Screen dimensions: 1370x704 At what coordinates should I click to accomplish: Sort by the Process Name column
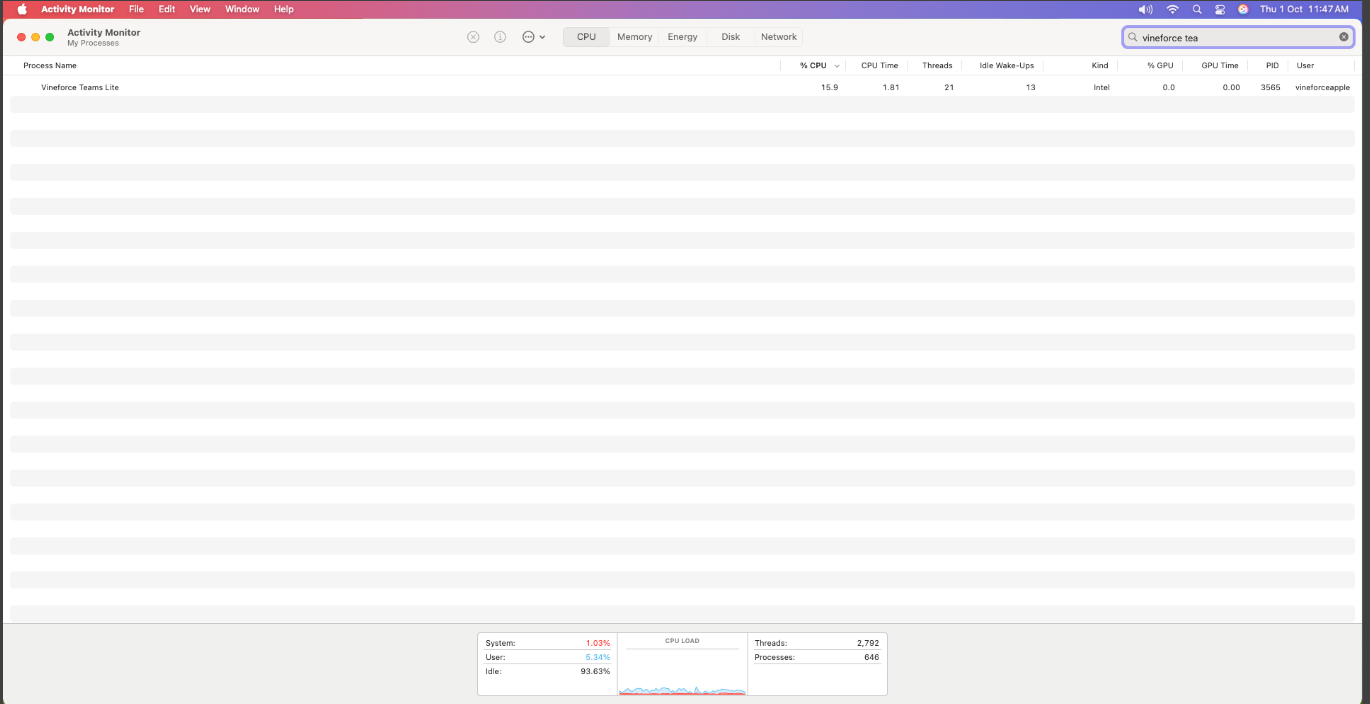(x=50, y=65)
